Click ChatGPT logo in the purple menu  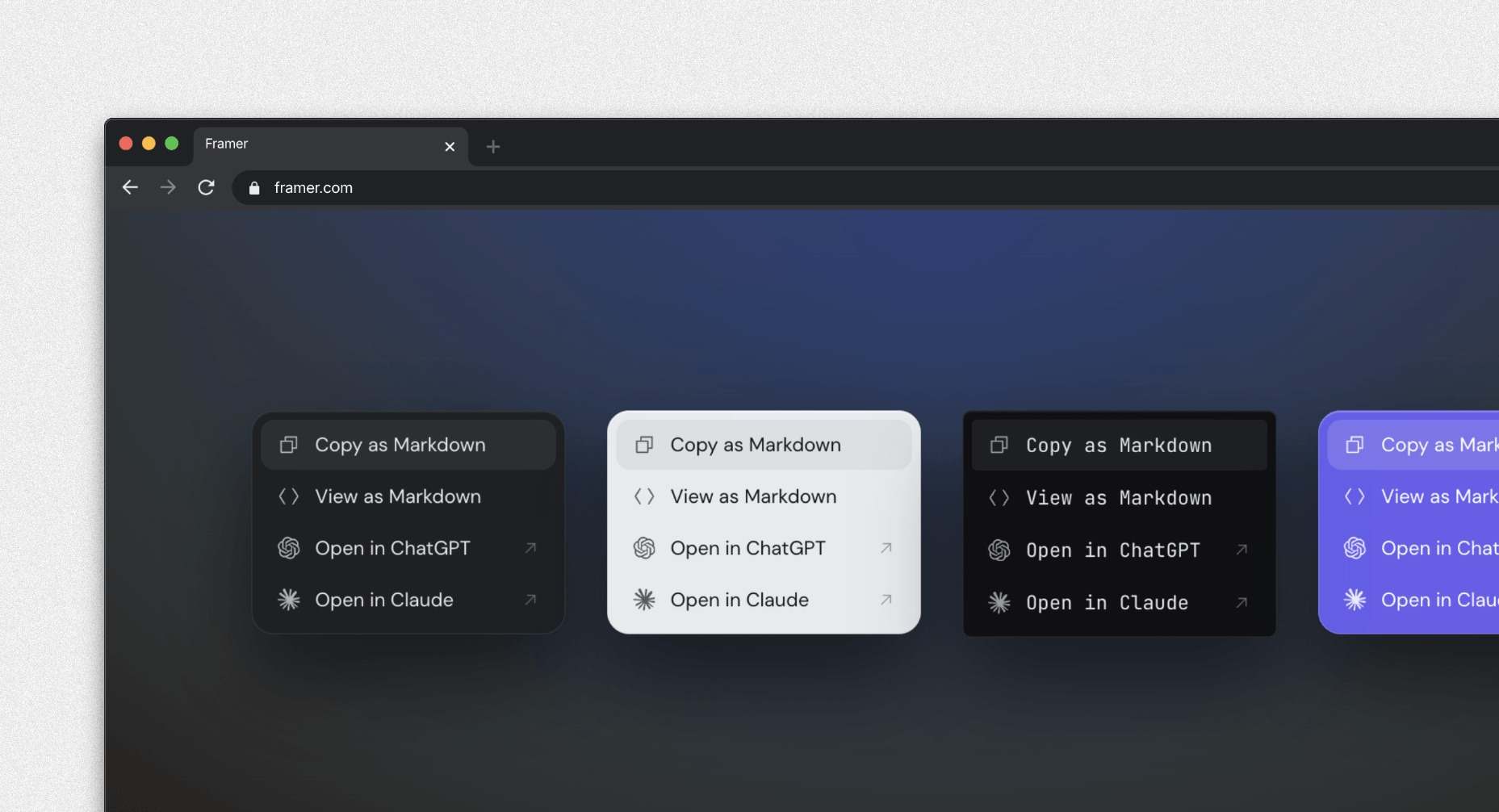click(1355, 548)
